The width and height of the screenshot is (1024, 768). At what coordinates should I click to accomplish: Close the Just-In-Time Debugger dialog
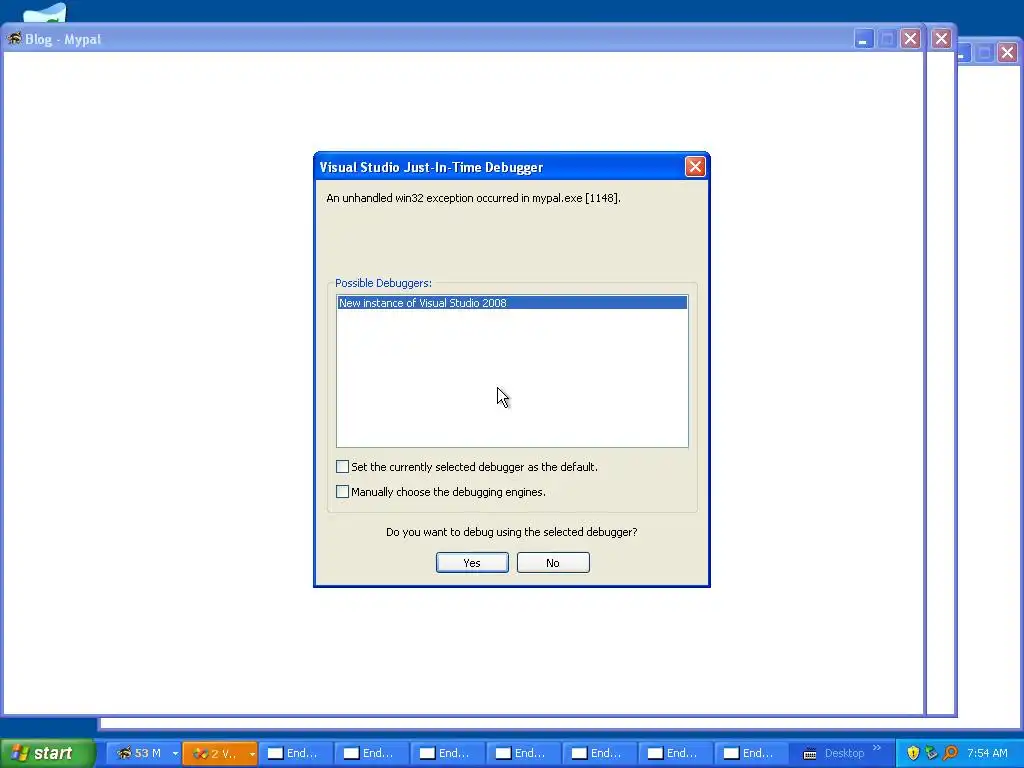[x=695, y=167]
